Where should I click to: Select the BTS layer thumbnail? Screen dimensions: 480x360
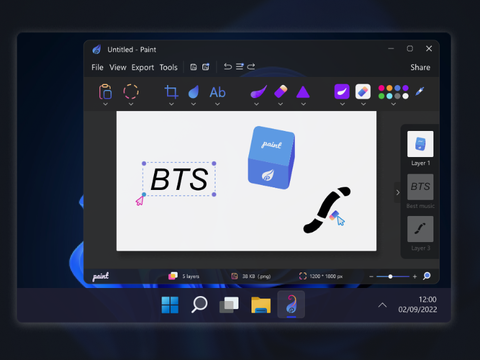pyautogui.click(x=420, y=187)
